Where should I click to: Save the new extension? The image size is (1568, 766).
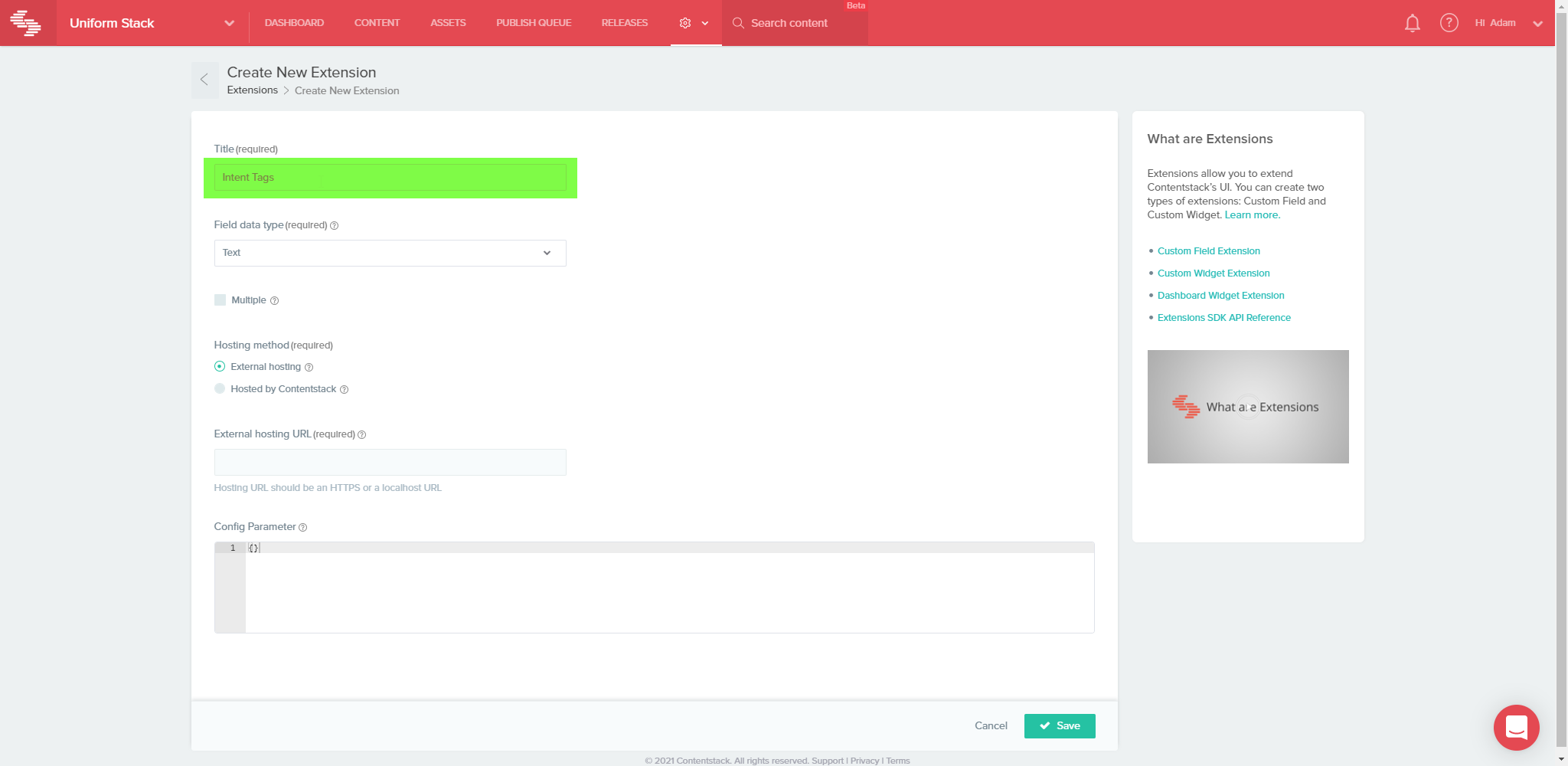(x=1060, y=726)
